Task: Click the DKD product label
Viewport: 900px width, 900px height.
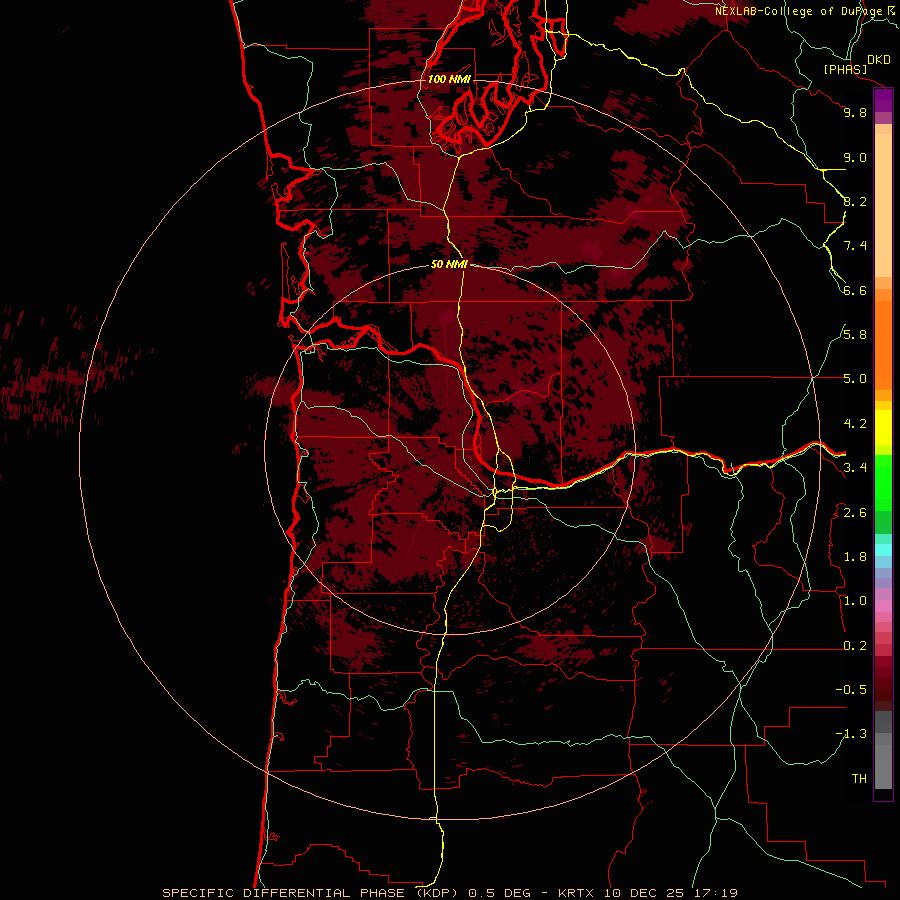Action: click(879, 60)
